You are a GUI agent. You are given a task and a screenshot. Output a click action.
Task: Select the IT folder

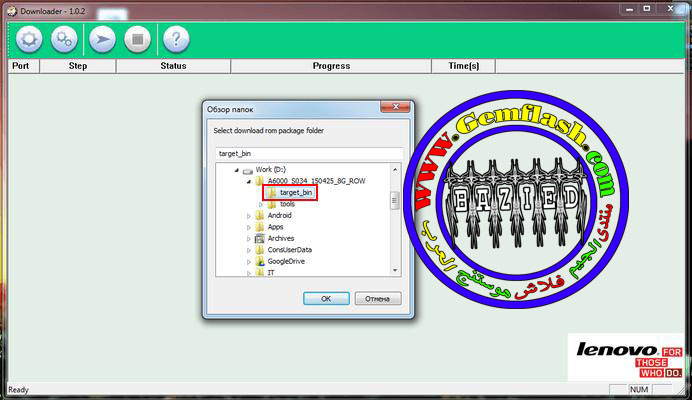271,273
